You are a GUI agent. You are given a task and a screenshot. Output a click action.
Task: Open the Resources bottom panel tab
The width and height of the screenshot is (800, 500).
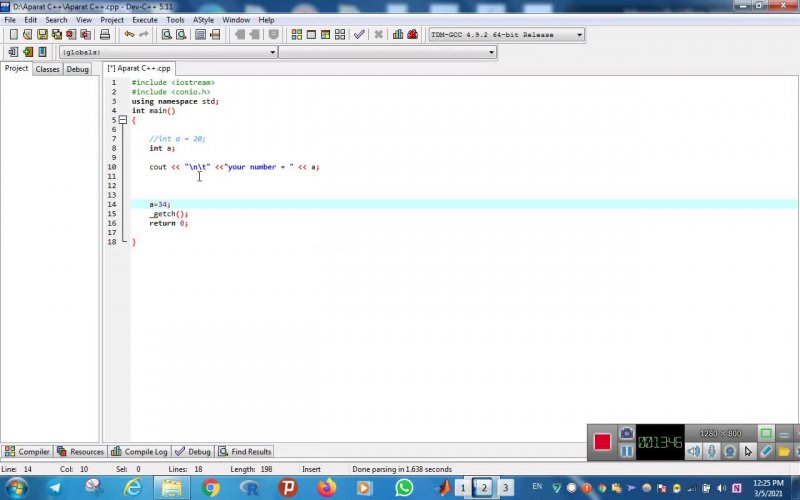coord(81,452)
